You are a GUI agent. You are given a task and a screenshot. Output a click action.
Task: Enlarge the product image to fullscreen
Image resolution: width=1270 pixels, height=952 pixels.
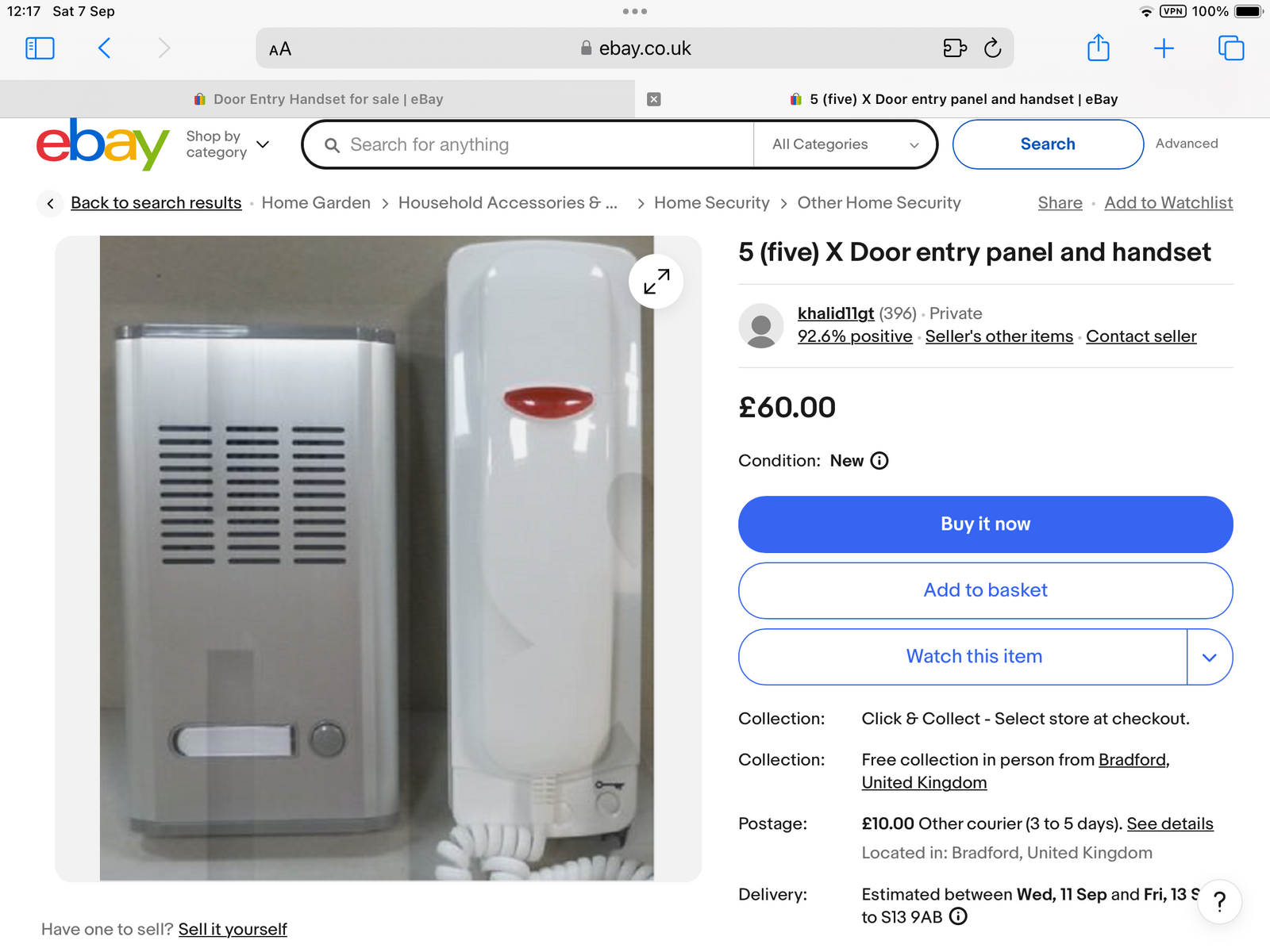pyautogui.click(x=656, y=282)
